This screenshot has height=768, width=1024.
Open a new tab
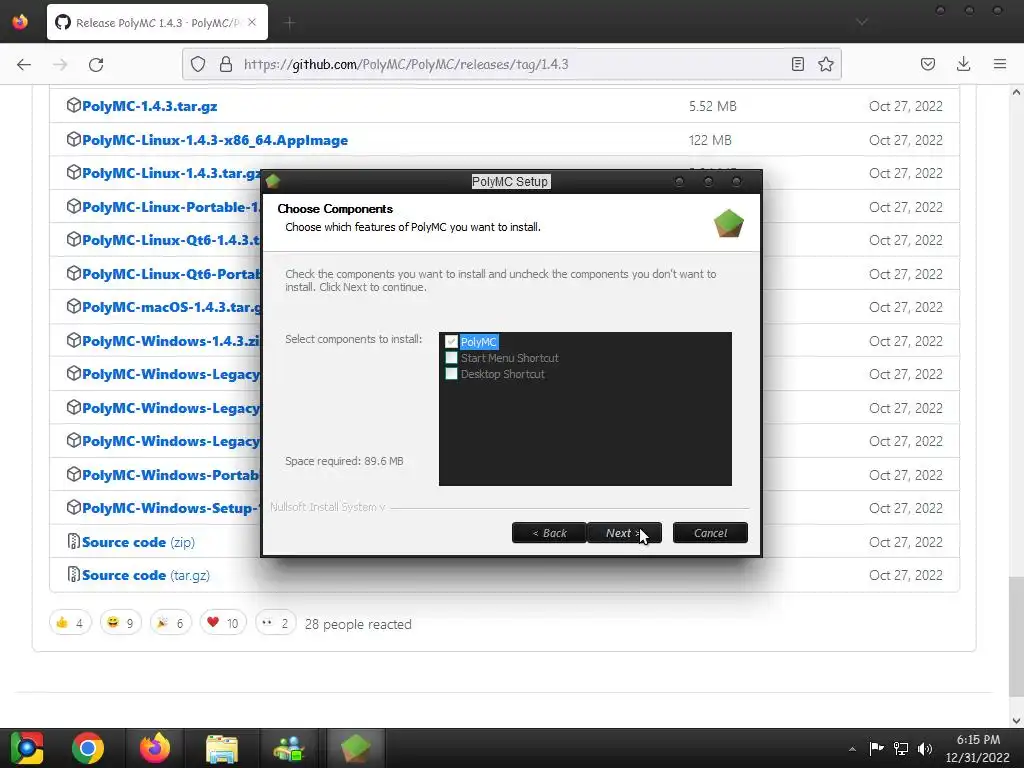289,23
